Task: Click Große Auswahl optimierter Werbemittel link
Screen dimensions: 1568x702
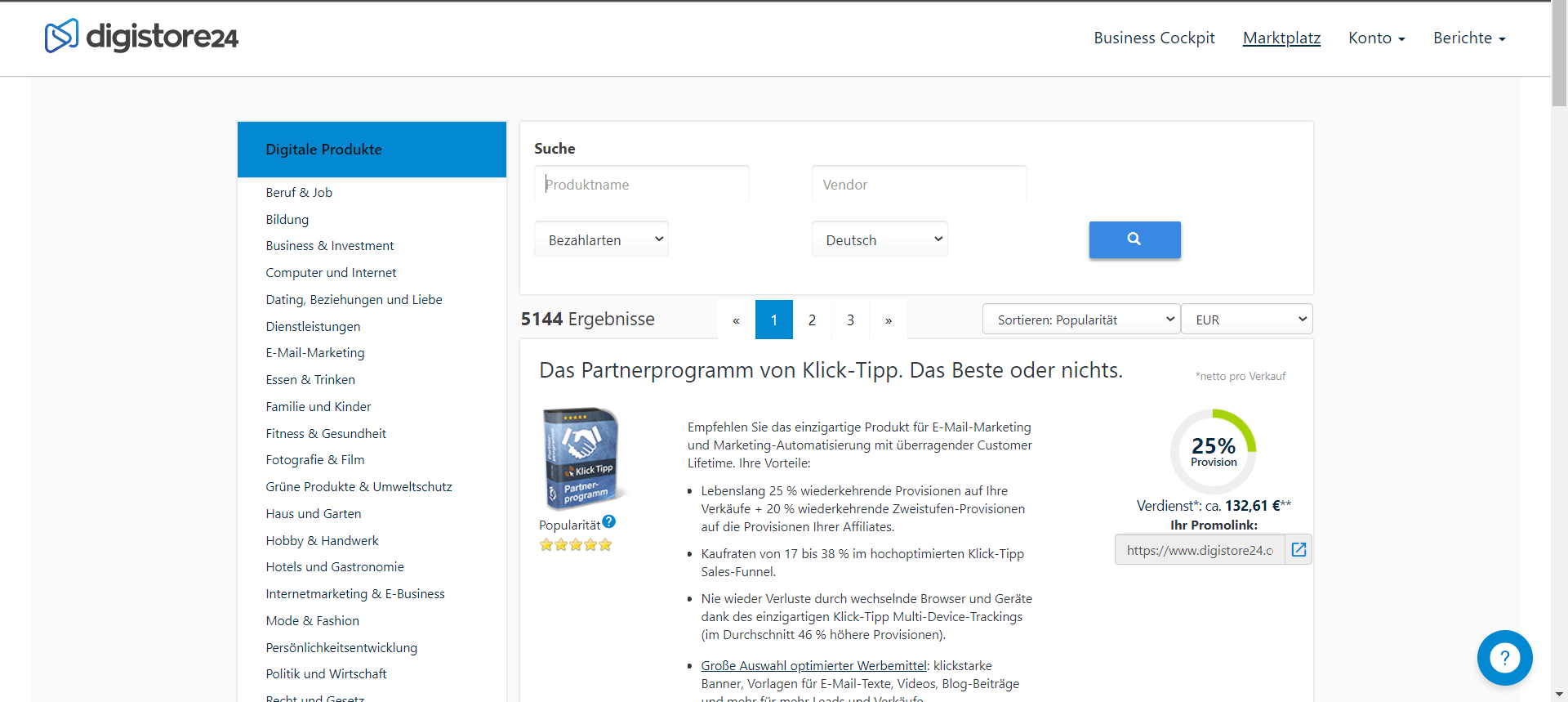Action: pos(813,665)
